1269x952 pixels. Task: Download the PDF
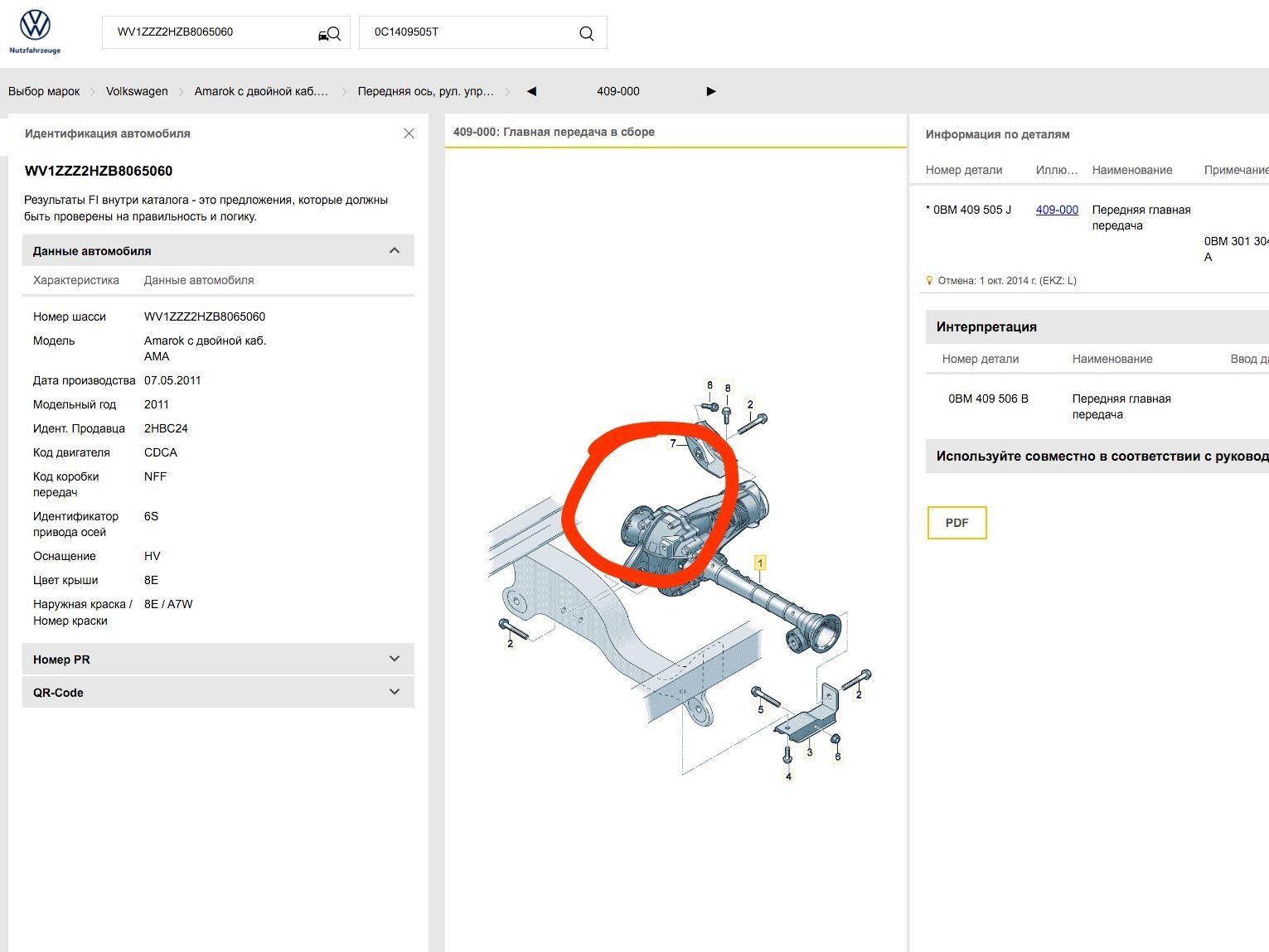pyautogui.click(x=957, y=523)
